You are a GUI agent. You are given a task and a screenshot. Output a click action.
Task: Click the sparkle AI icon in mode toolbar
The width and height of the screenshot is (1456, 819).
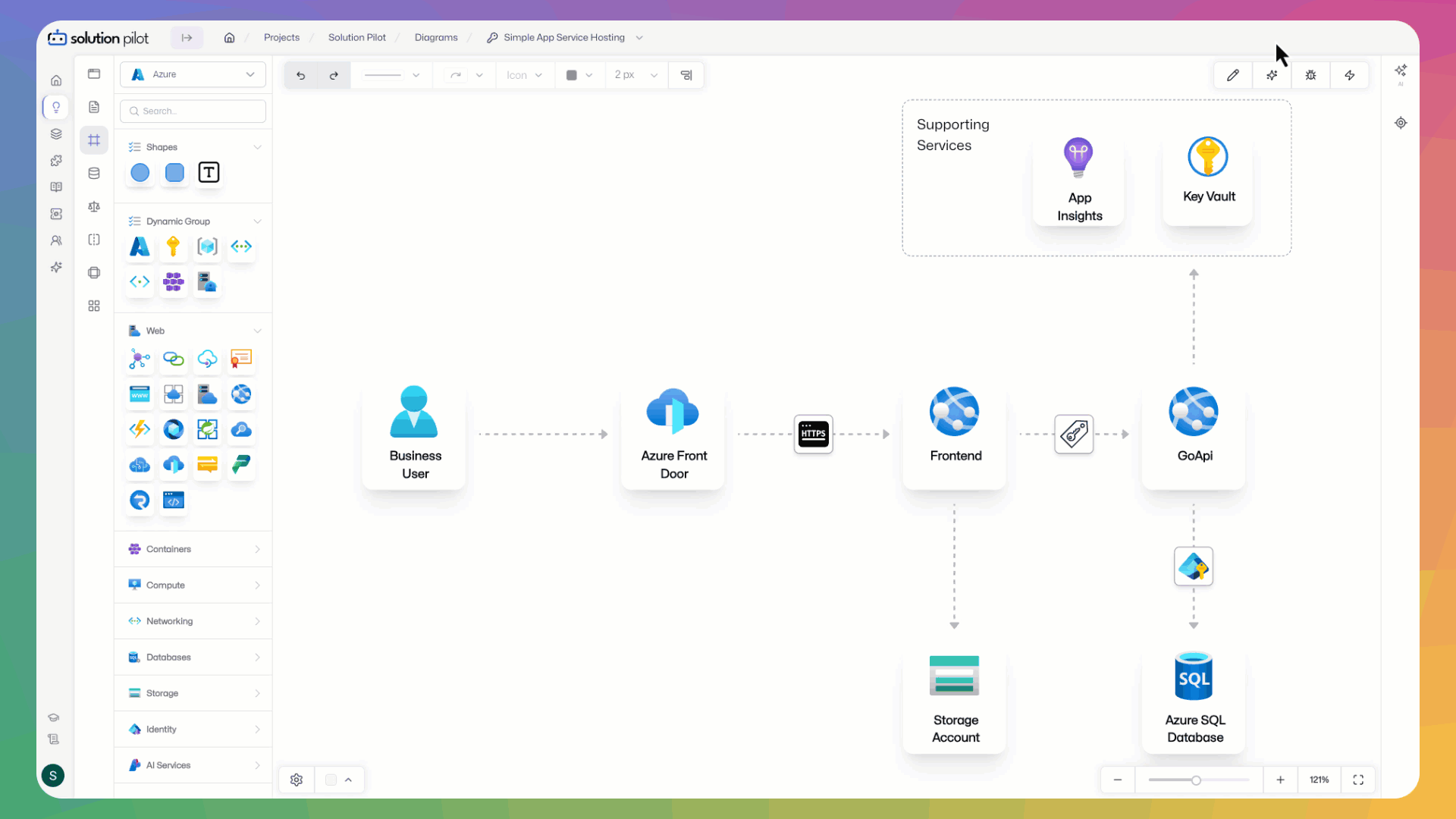click(x=1272, y=75)
